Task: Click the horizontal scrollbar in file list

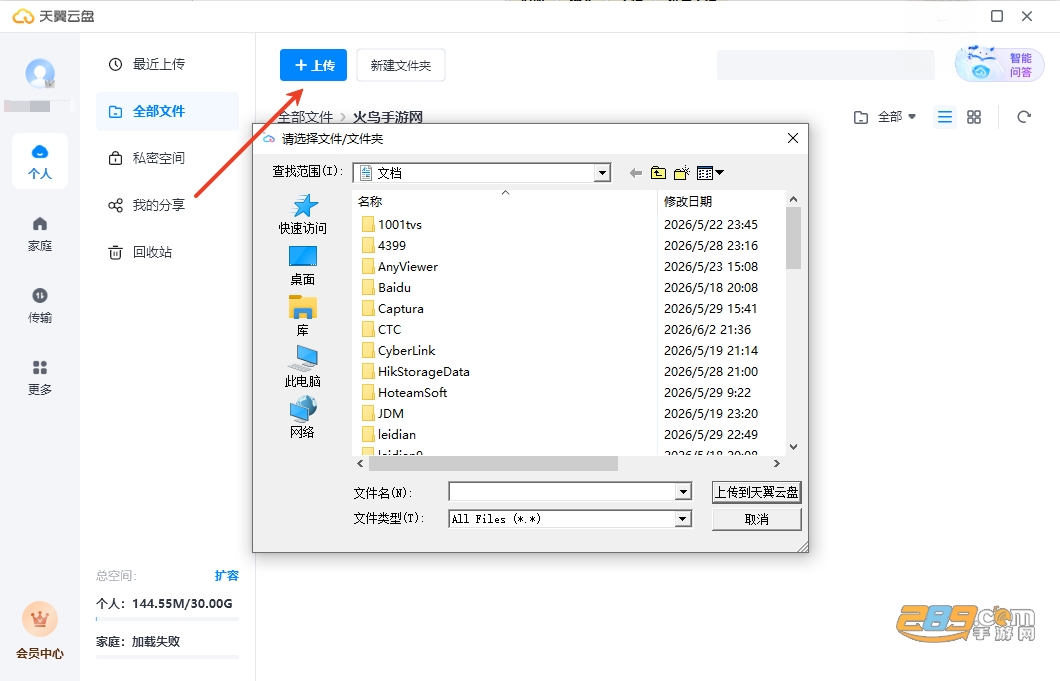Action: point(493,463)
